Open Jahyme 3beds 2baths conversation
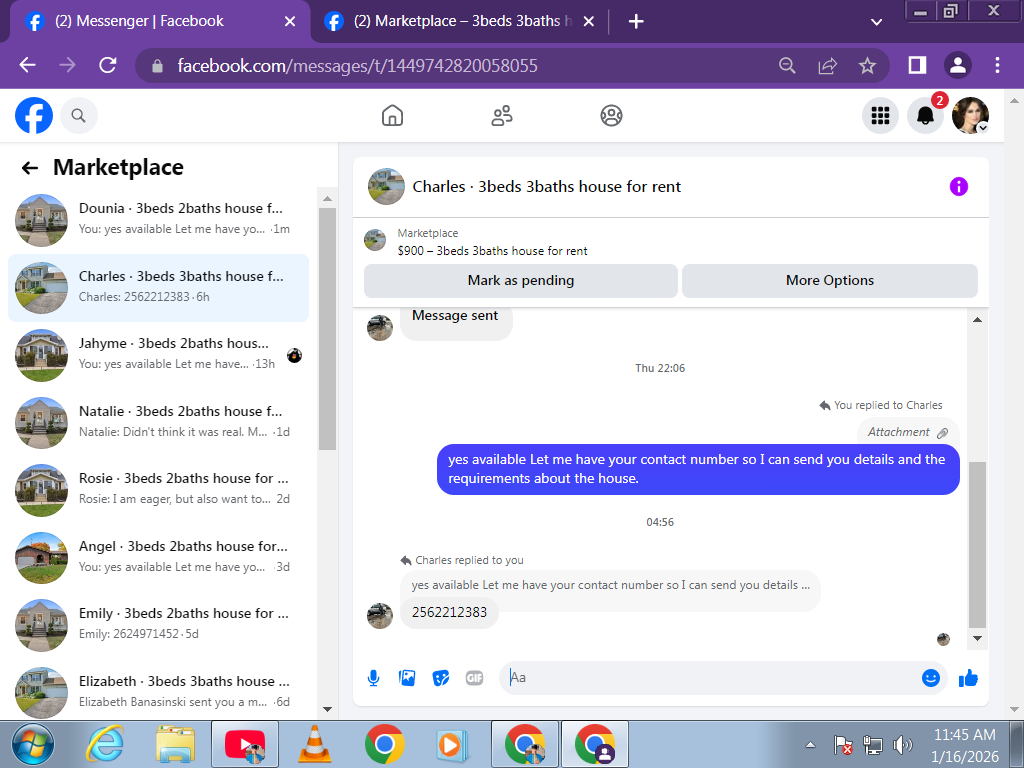This screenshot has height=768, width=1024. click(159, 355)
